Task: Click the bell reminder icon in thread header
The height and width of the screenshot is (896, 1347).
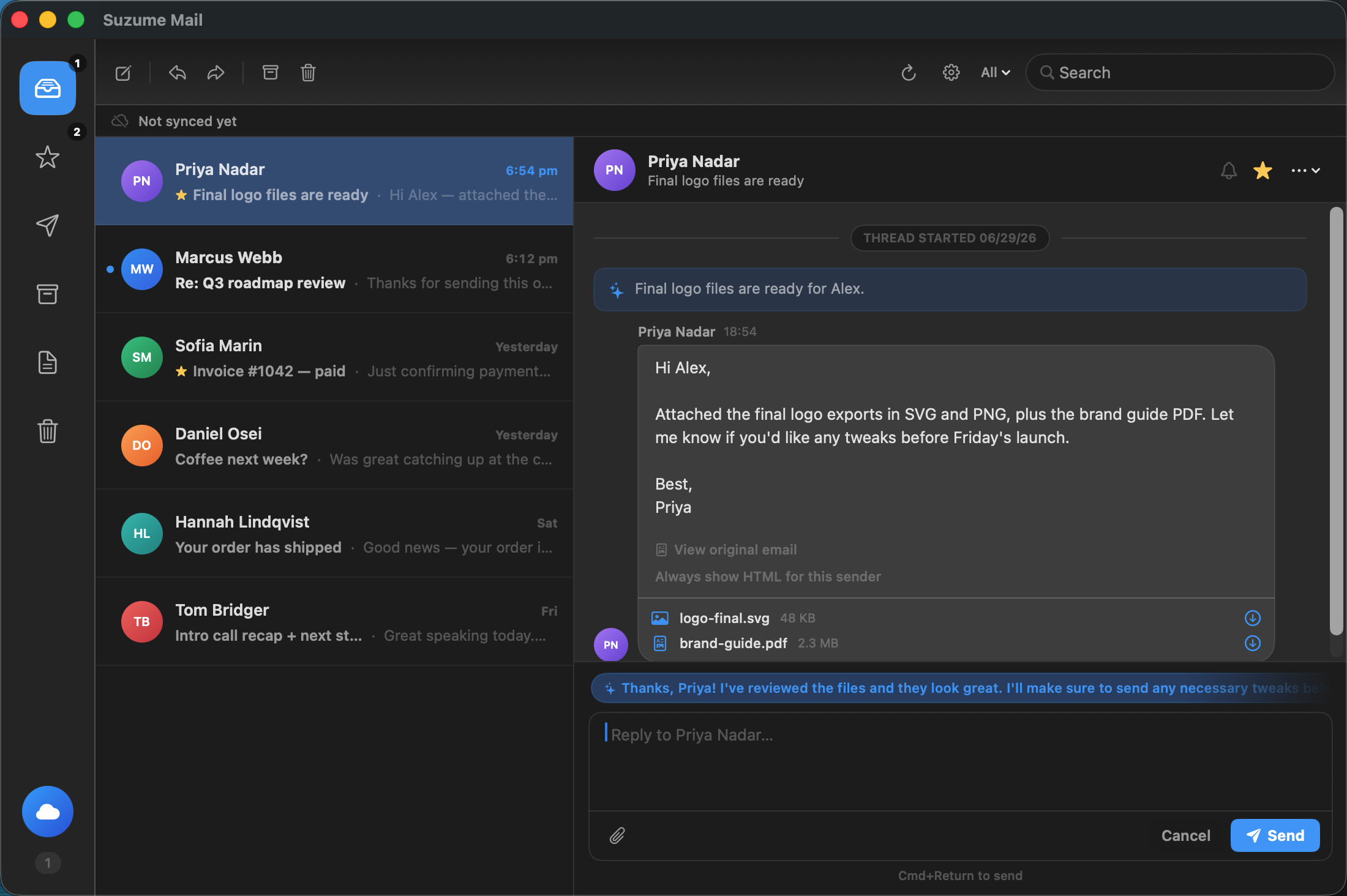Action: (1228, 170)
